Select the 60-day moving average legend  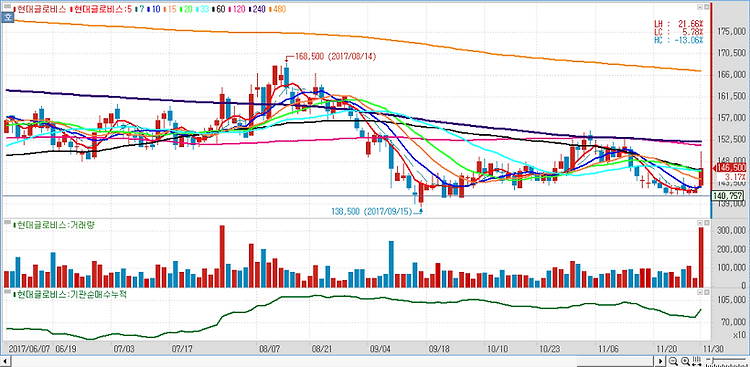coord(219,9)
